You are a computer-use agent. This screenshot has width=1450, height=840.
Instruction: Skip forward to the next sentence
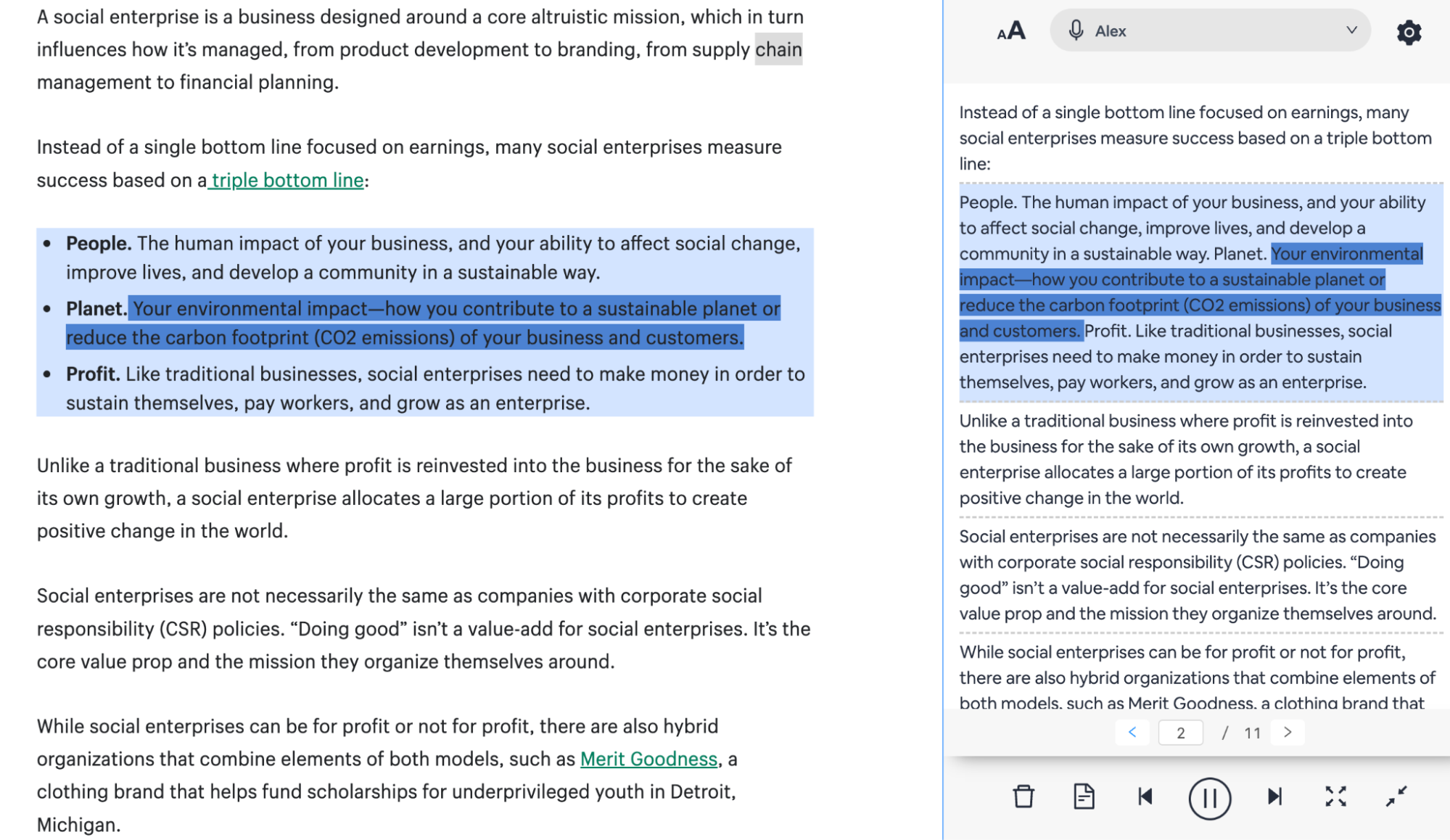[1274, 796]
